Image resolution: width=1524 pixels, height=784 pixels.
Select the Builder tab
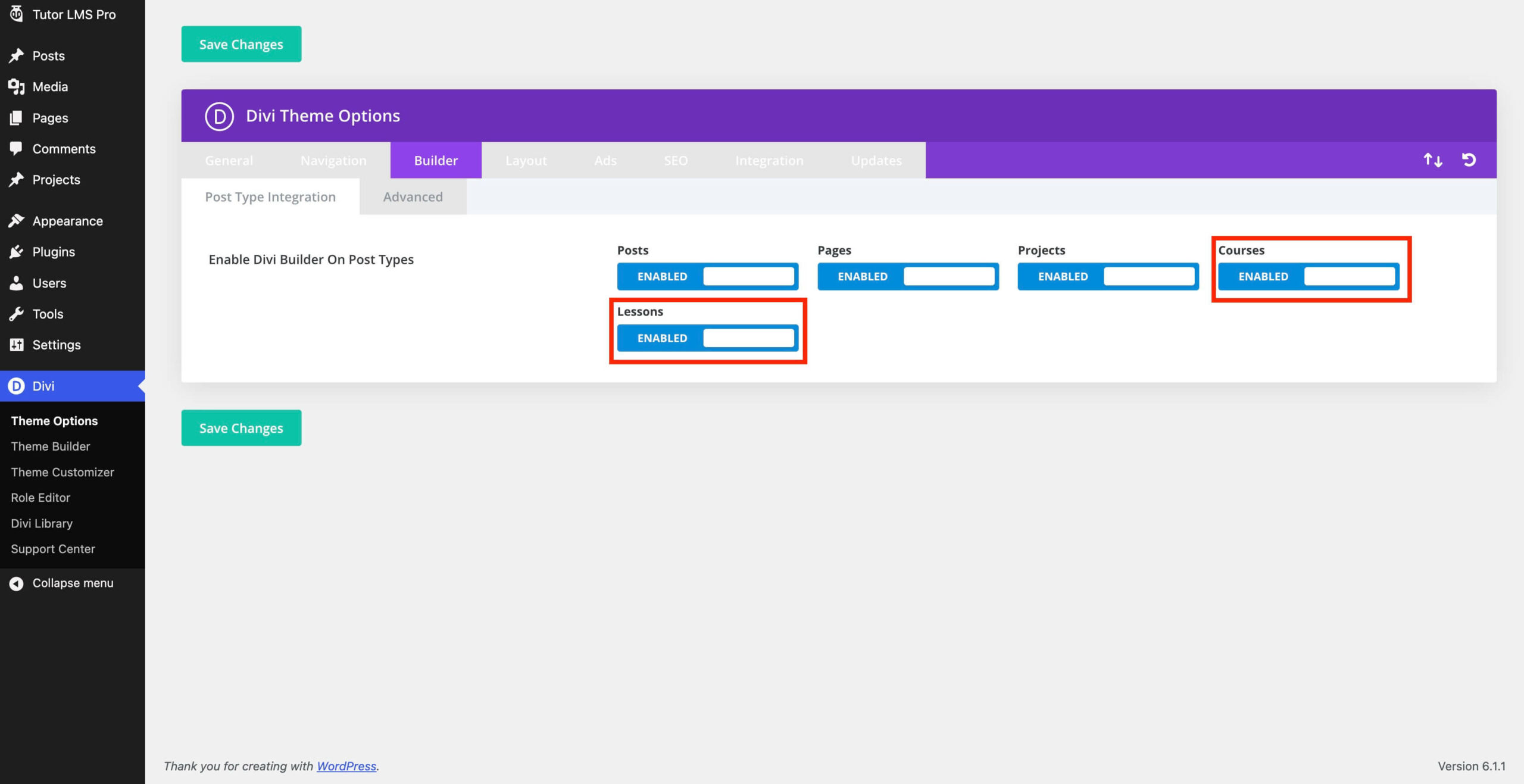click(436, 160)
